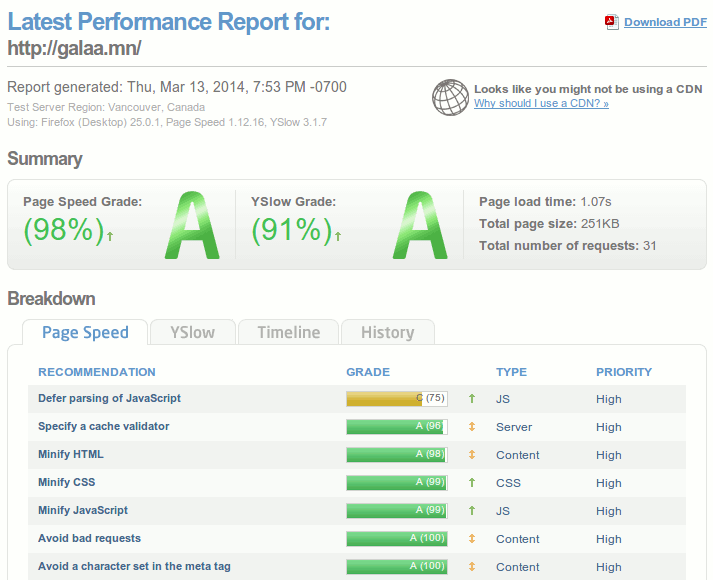The height and width of the screenshot is (580, 713).
Task: Sort by the PRIORITY column header
Action: tap(623, 372)
